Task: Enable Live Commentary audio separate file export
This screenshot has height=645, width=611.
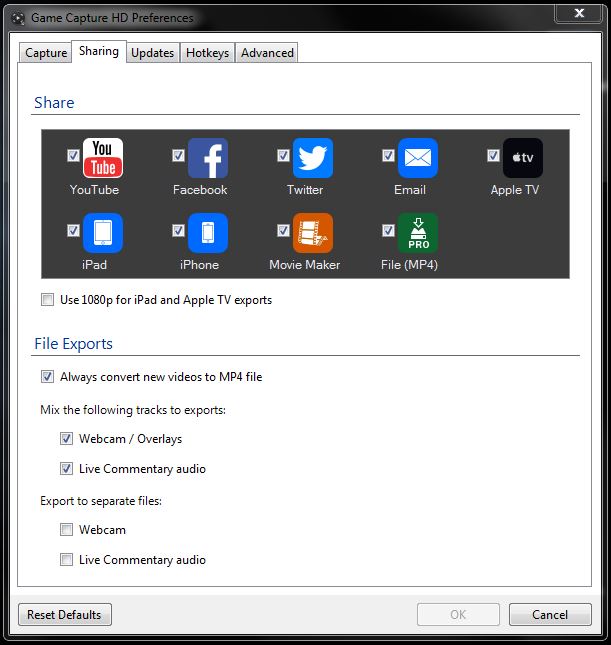Action: point(66,560)
